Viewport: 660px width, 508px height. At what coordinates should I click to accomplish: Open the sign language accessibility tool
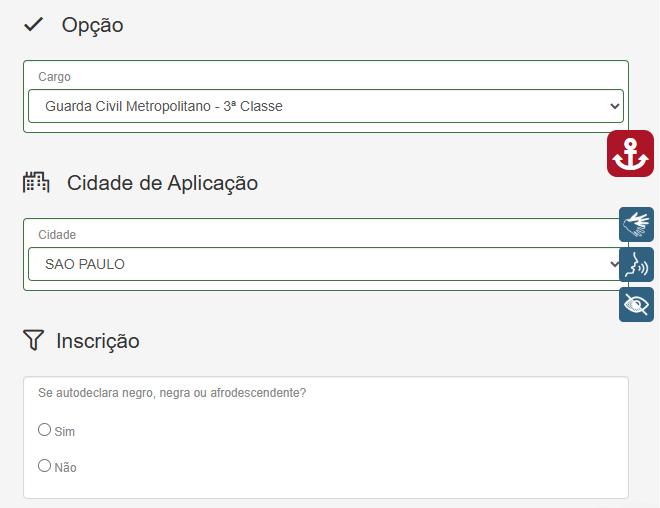[x=636, y=225]
